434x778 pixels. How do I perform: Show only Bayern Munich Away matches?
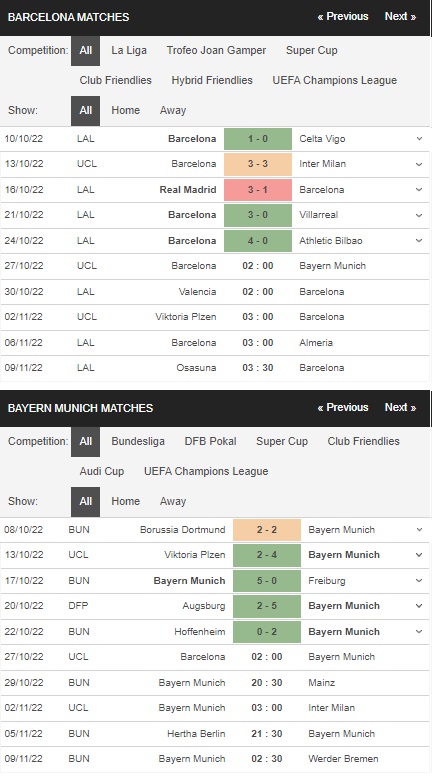click(173, 502)
